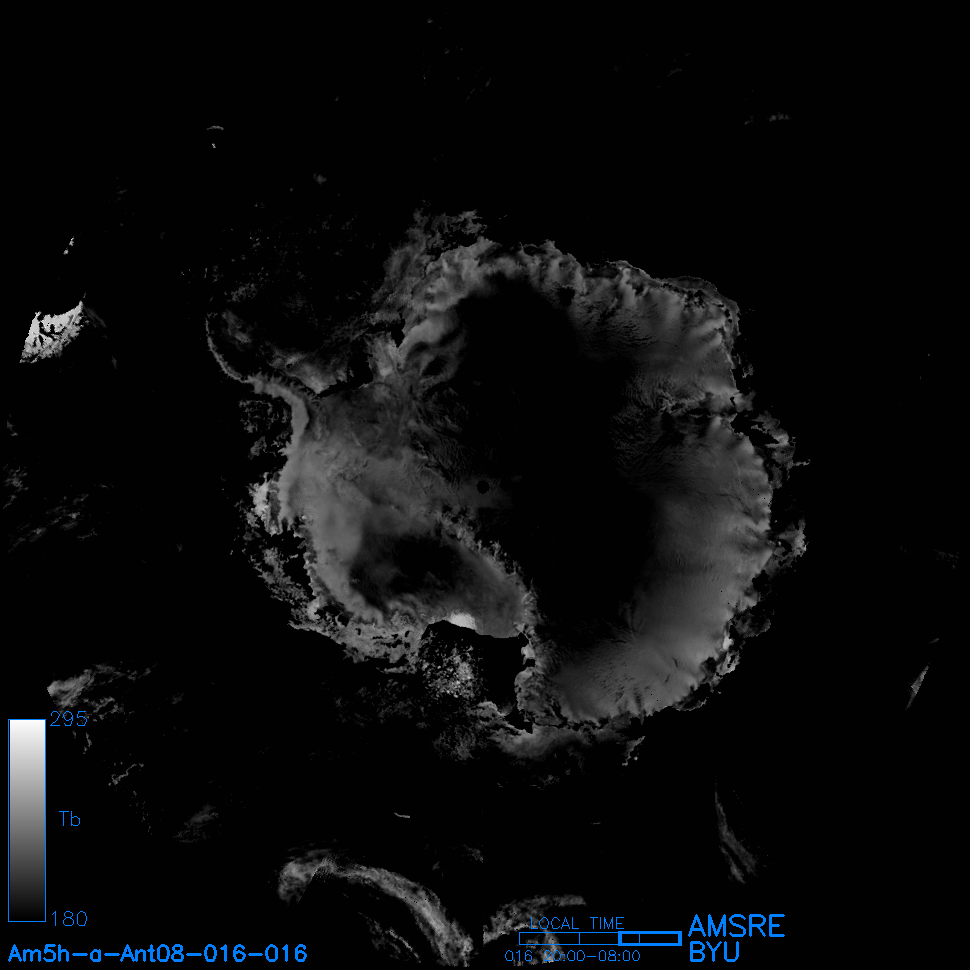970x970 pixels.
Task: Click the bold highlighted local time segment
Action: pos(650,938)
